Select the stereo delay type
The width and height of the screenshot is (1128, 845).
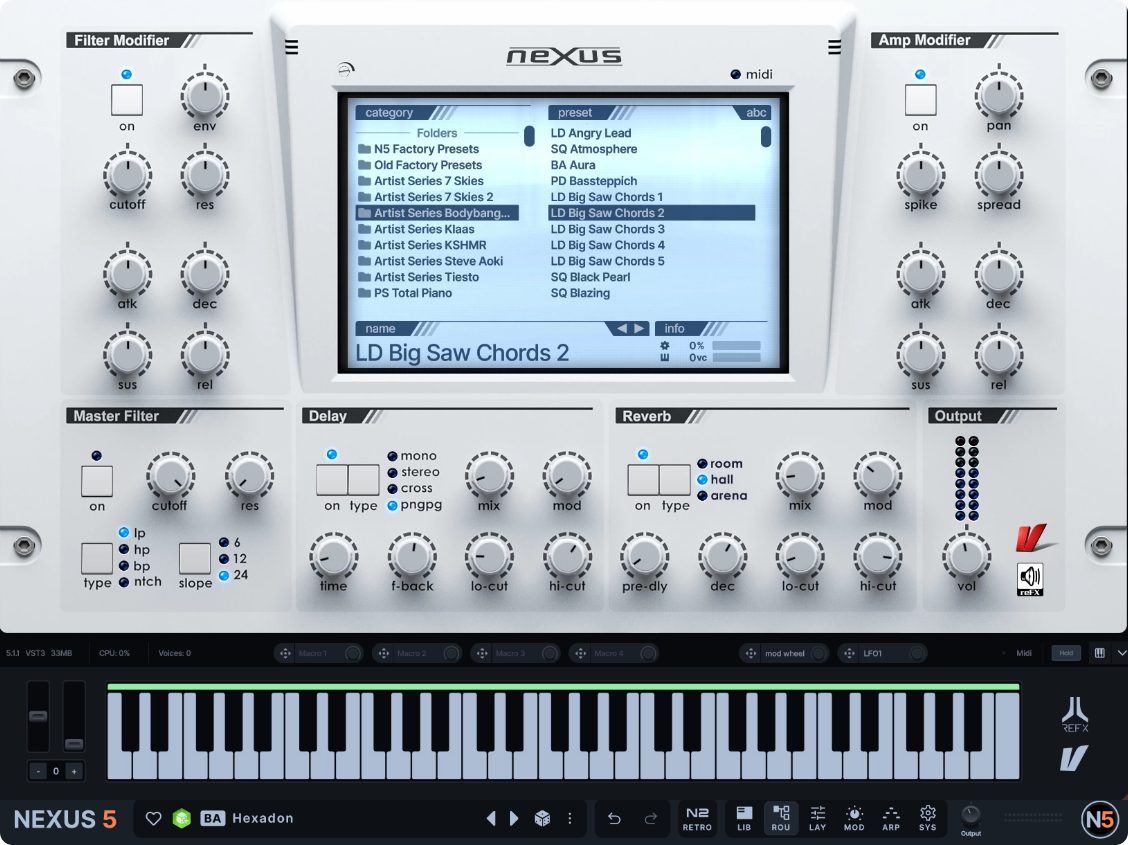[414, 472]
